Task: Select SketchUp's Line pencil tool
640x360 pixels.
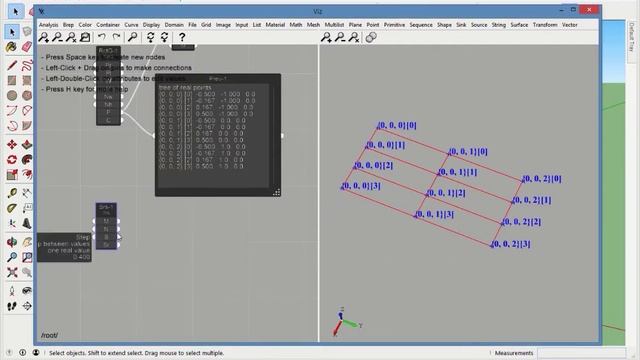Action: [x=12, y=65]
